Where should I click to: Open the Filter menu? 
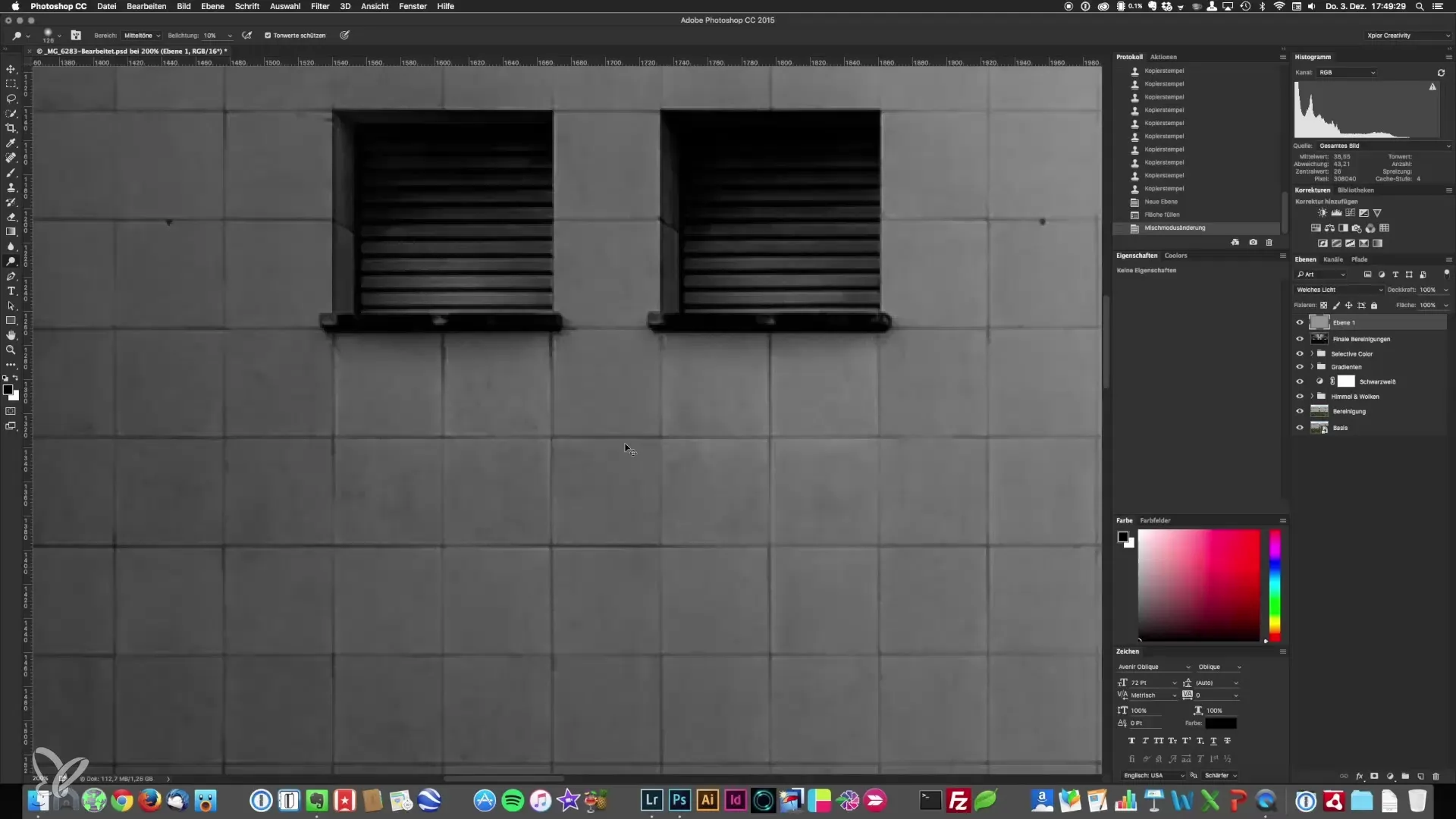click(x=320, y=6)
